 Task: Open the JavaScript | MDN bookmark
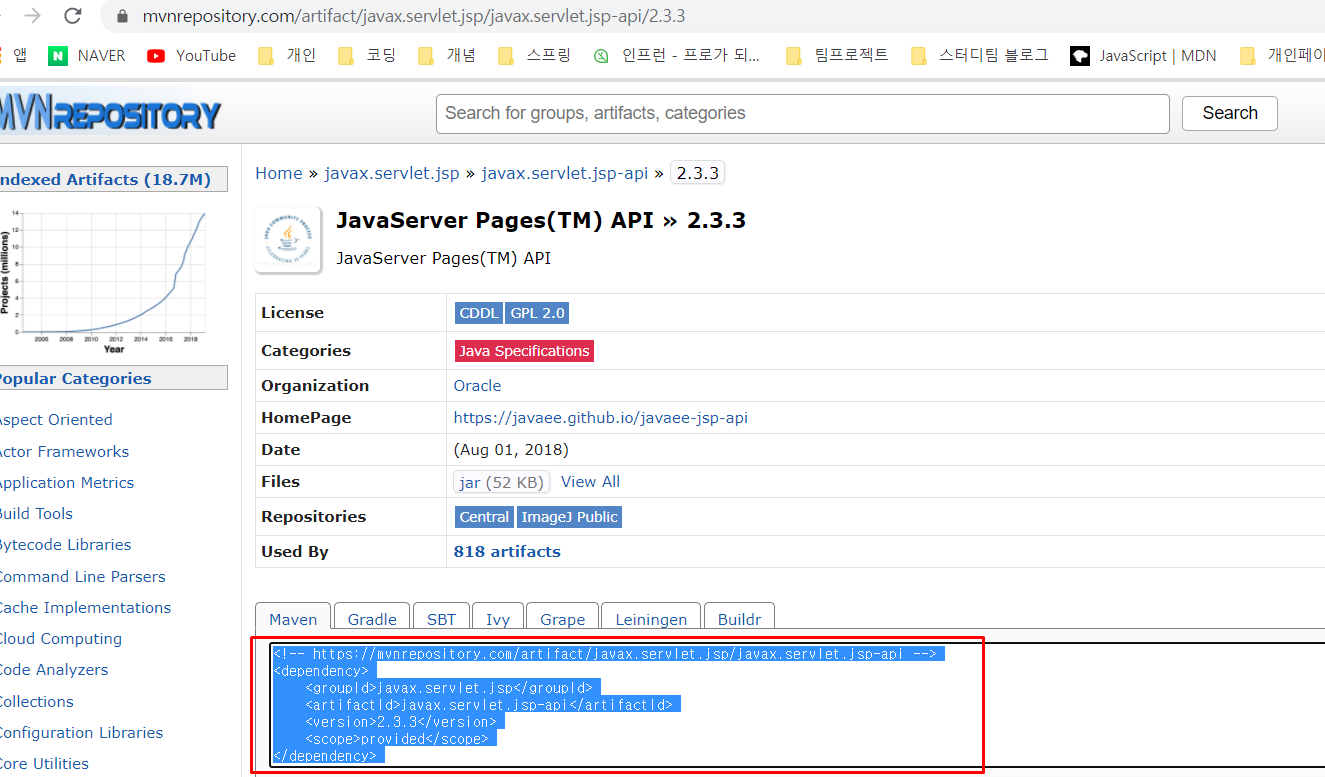[x=1143, y=56]
